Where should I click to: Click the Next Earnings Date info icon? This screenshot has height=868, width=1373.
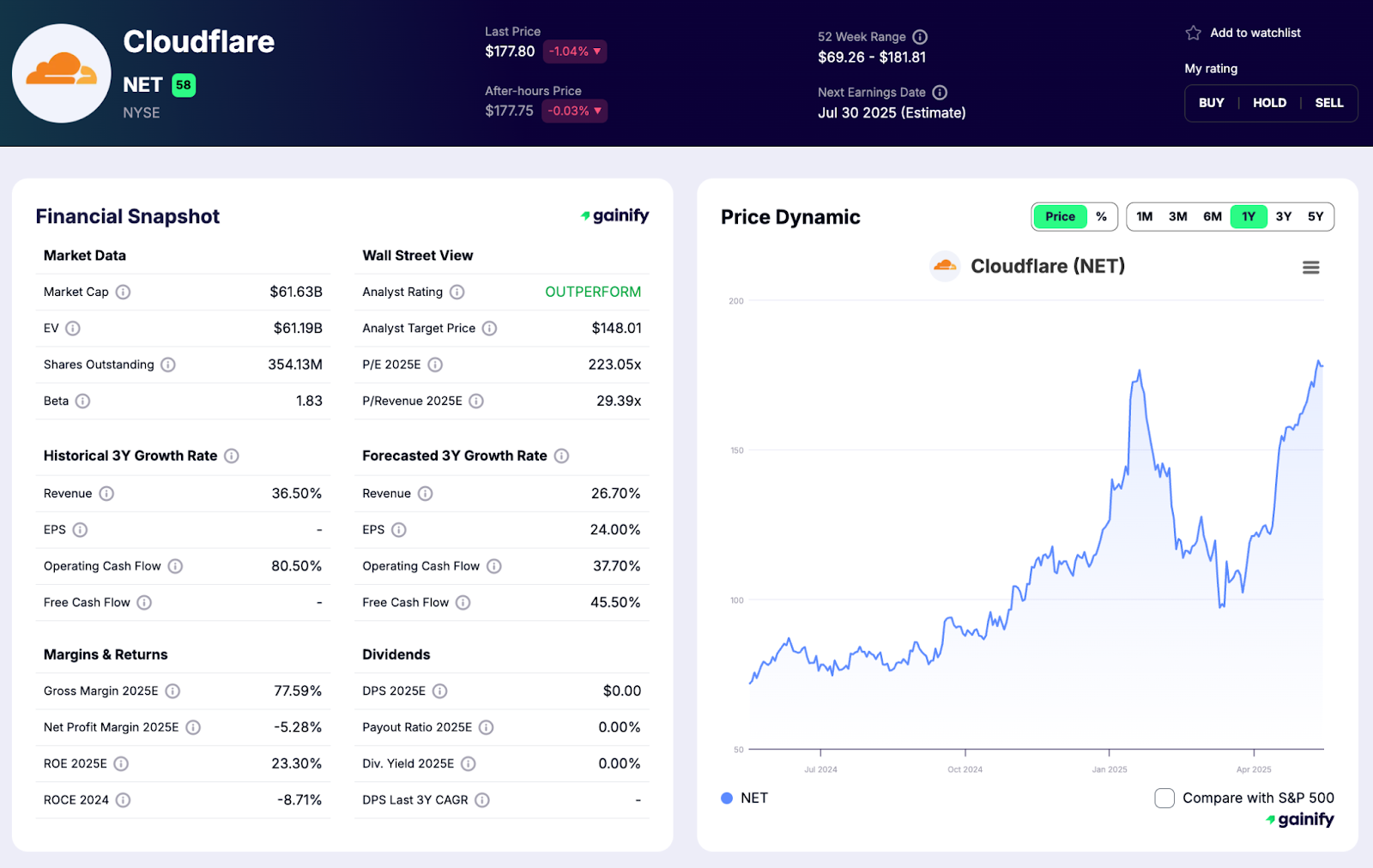[x=940, y=93]
